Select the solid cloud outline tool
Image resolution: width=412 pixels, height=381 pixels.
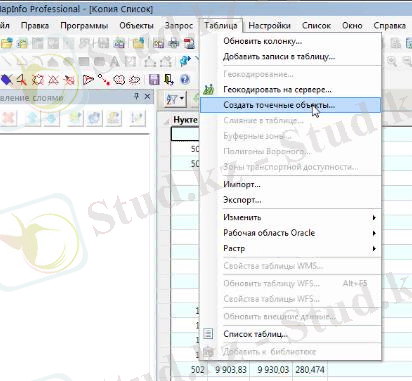119,80
